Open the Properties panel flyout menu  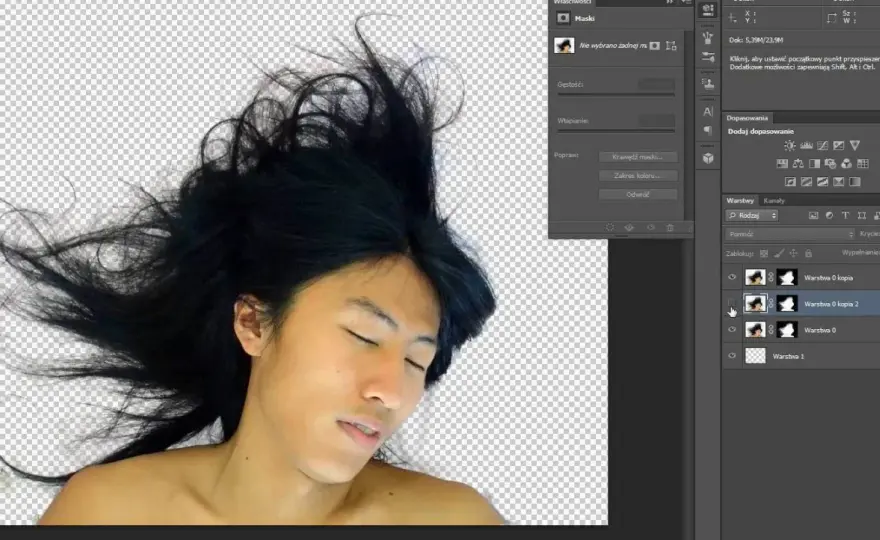coord(685,2)
